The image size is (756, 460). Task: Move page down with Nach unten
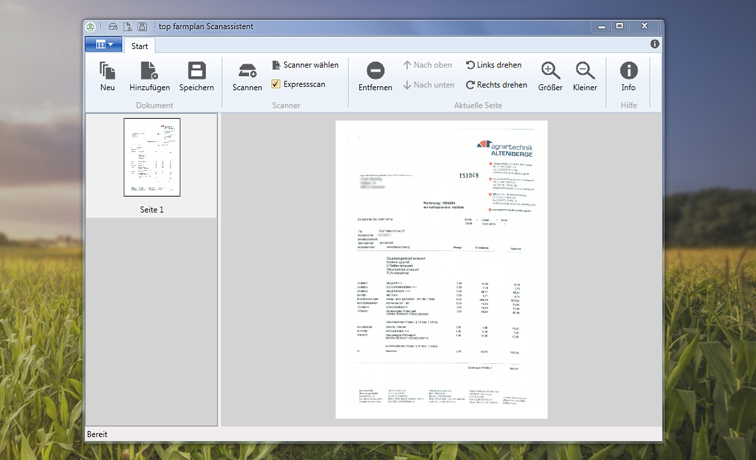click(428, 85)
